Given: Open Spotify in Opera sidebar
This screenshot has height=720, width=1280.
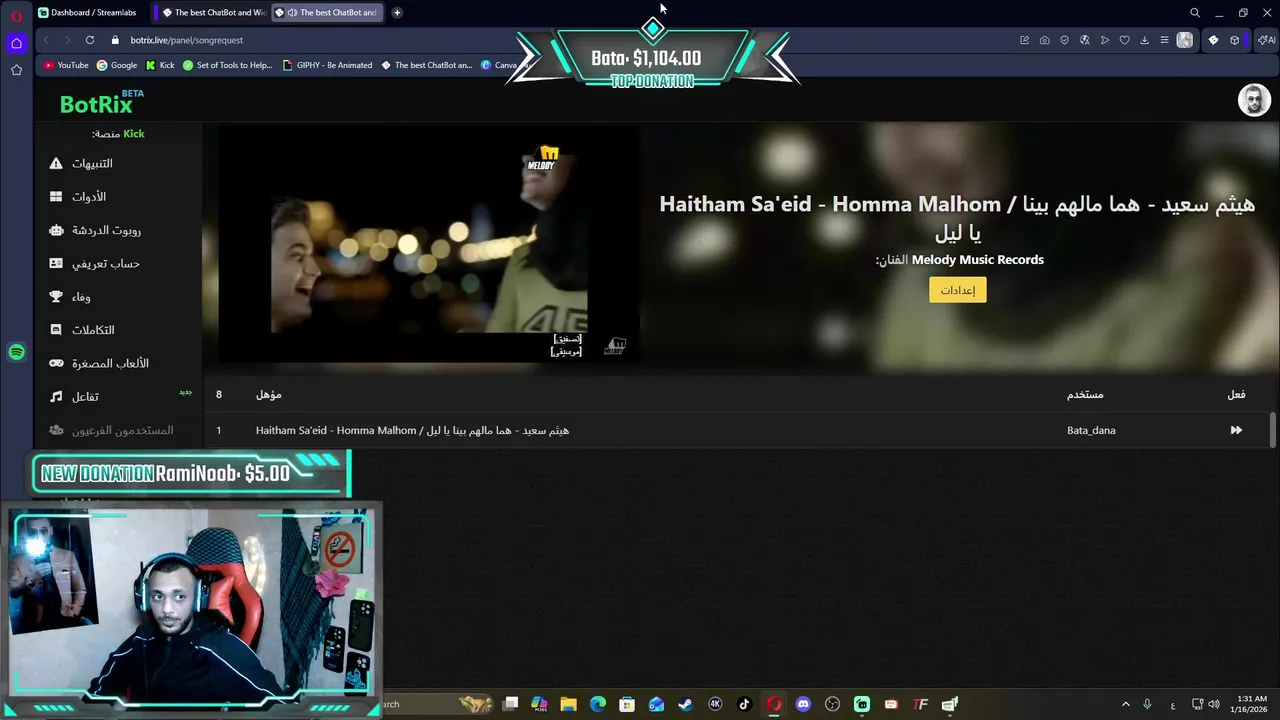Looking at the screenshot, I should pyautogui.click(x=16, y=352).
